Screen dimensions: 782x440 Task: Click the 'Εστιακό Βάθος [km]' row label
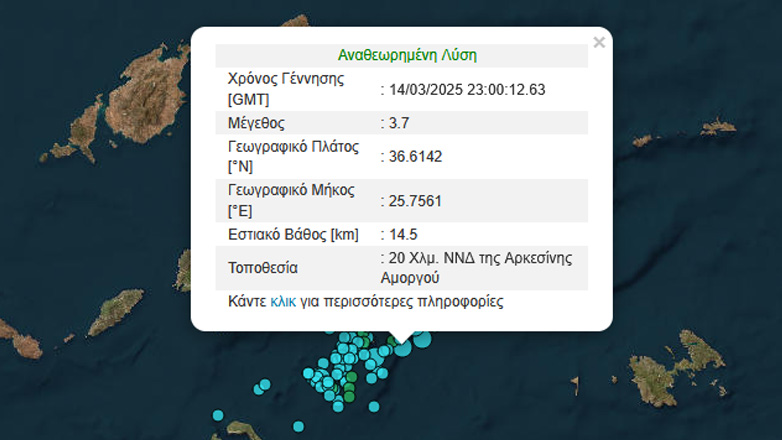tap(293, 234)
